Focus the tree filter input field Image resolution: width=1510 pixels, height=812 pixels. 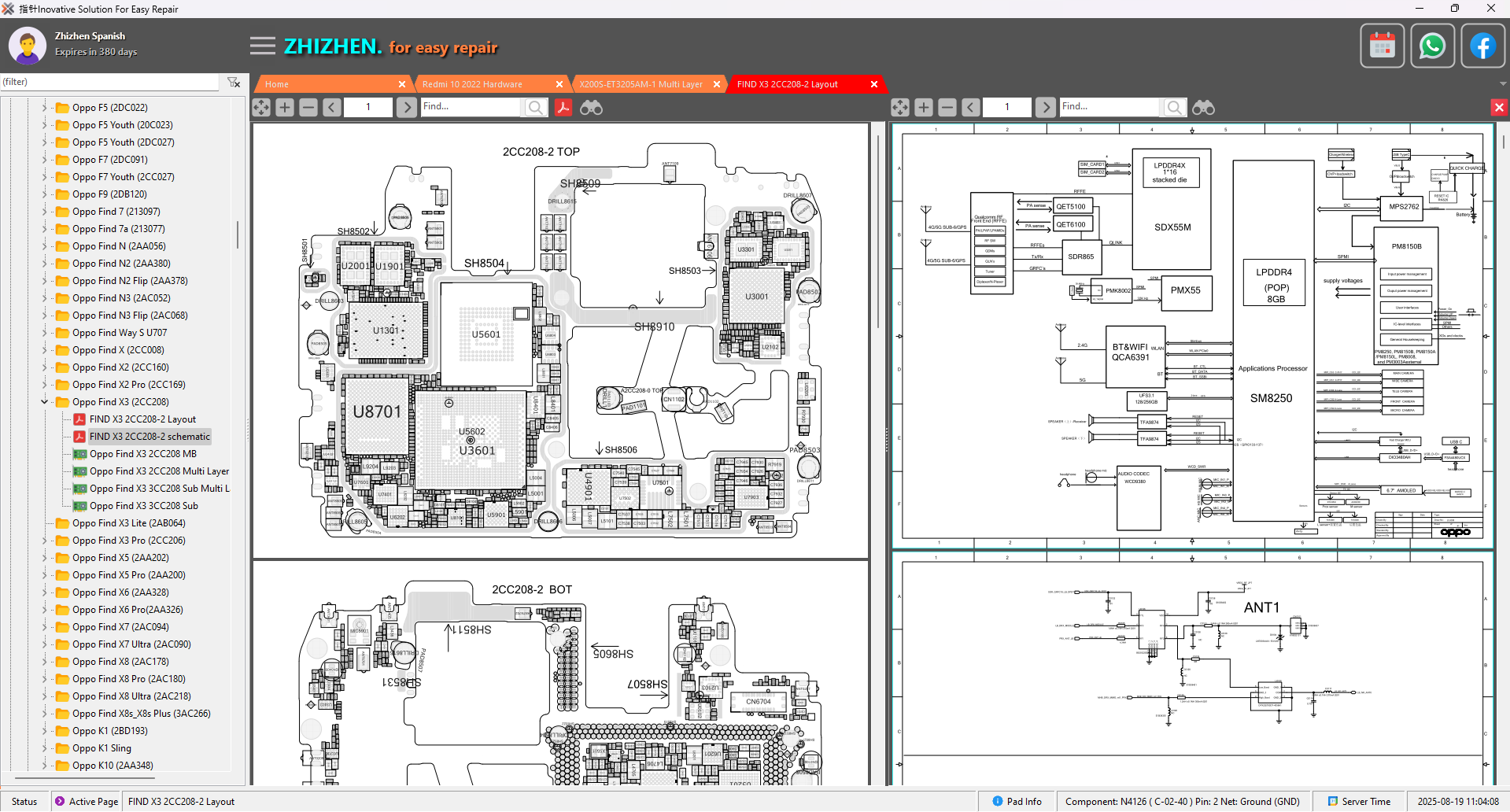[110, 82]
